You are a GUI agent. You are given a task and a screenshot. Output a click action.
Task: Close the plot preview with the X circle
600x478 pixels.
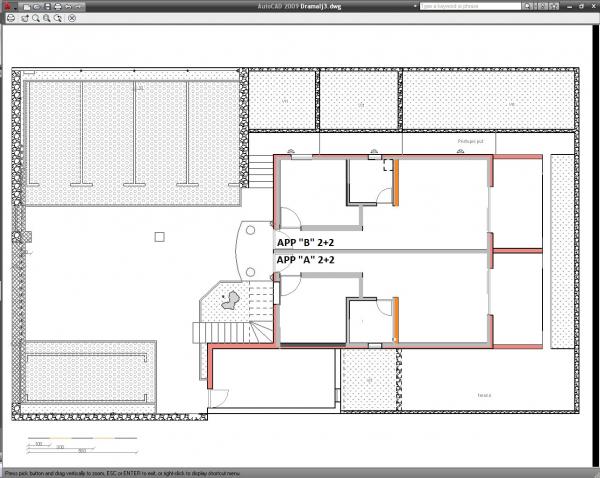tap(72, 18)
